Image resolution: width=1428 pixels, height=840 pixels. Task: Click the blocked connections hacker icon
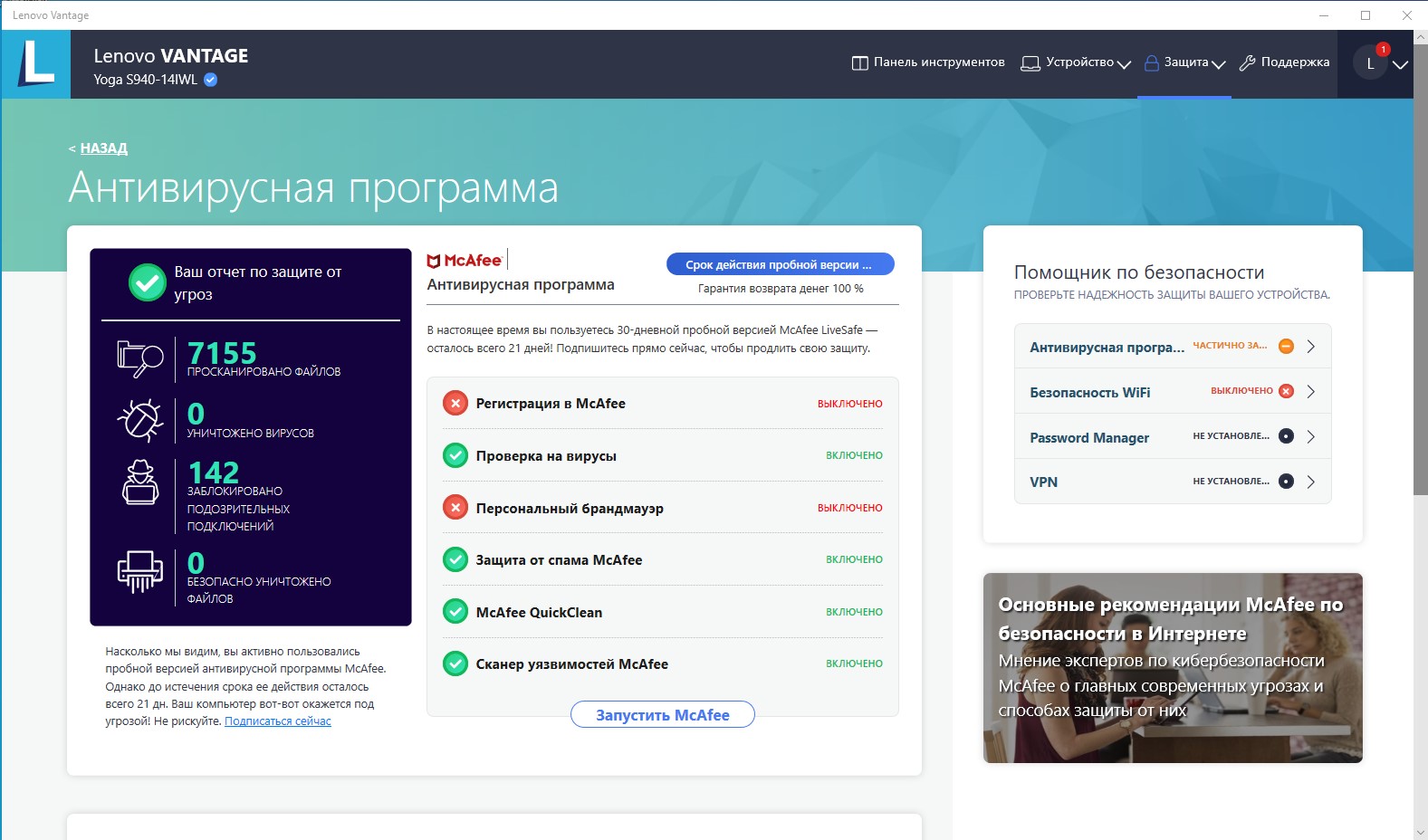point(139,482)
